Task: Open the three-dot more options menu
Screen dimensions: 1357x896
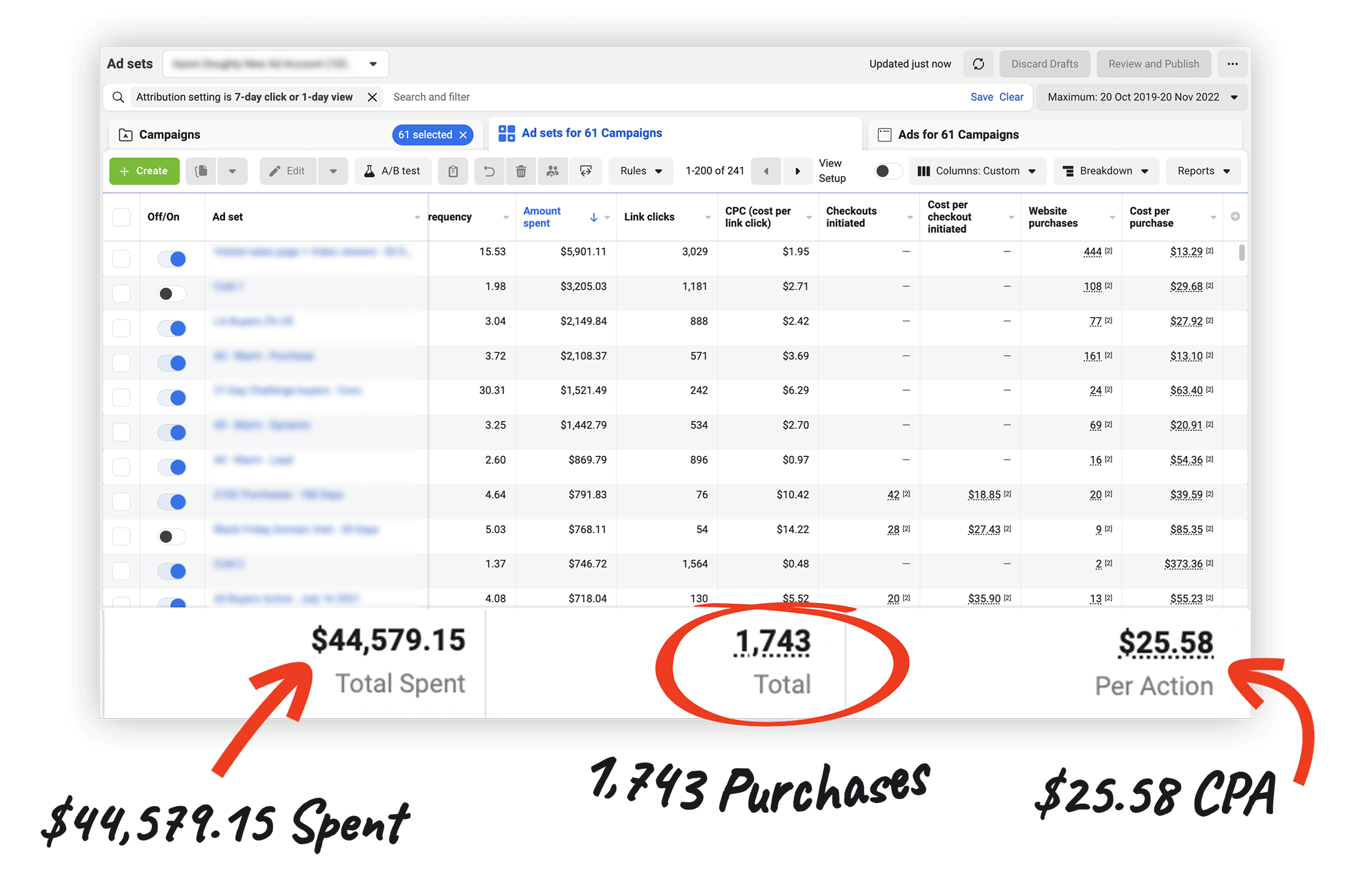Action: pos(1232,64)
